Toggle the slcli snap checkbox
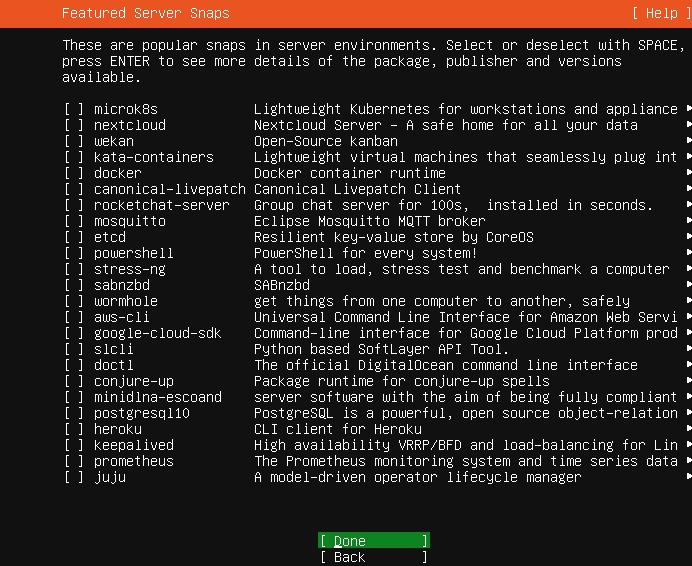 pos(74,349)
